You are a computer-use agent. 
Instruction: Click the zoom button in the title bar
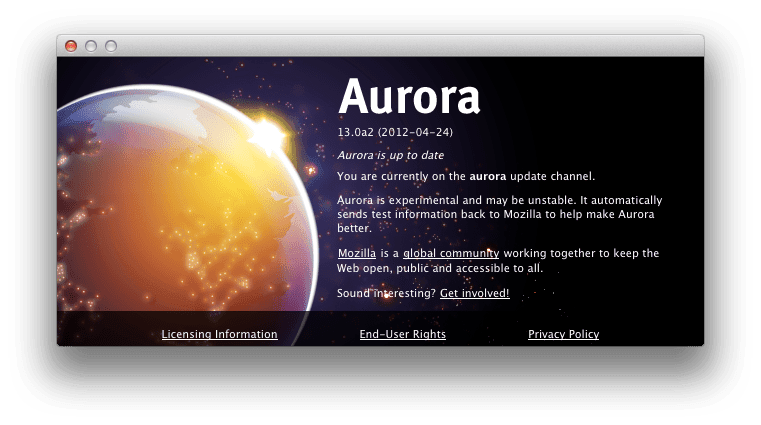111,46
